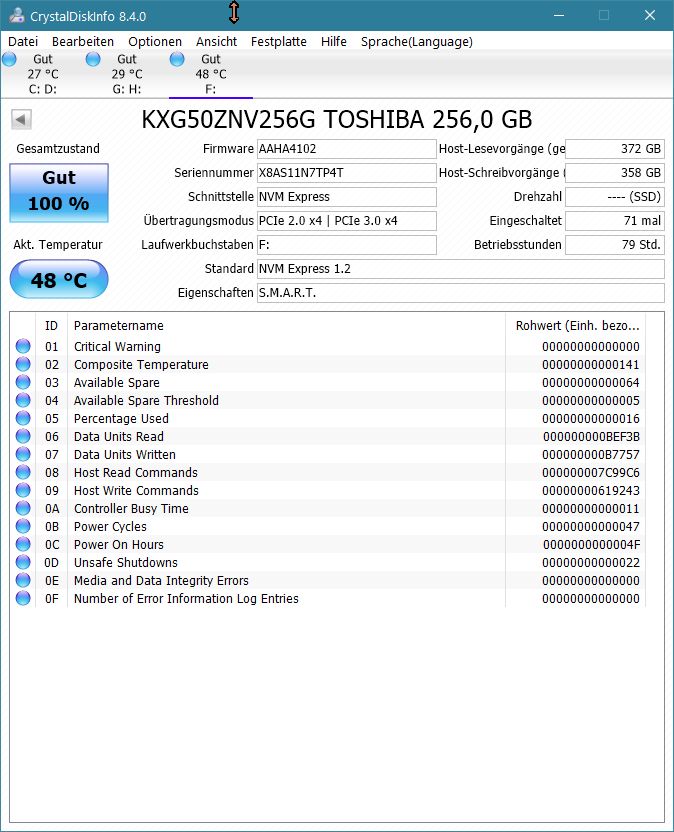Select the C: D: disk tab
The height and width of the screenshot is (832, 674).
pyautogui.click(x=42, y=74)
